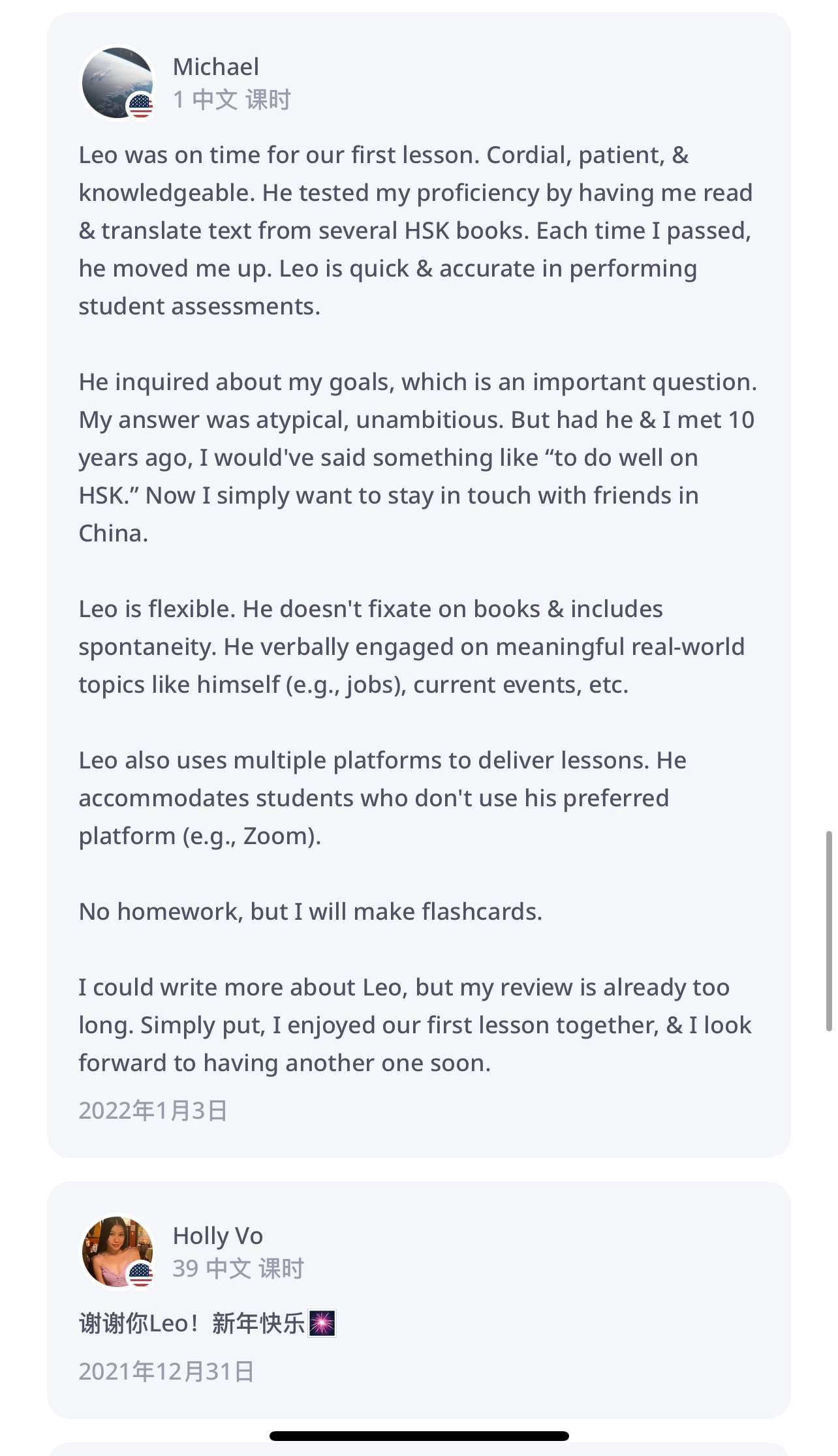Tap Holly Vo's "39 中文 课时" lesson count

(238, 1269)
